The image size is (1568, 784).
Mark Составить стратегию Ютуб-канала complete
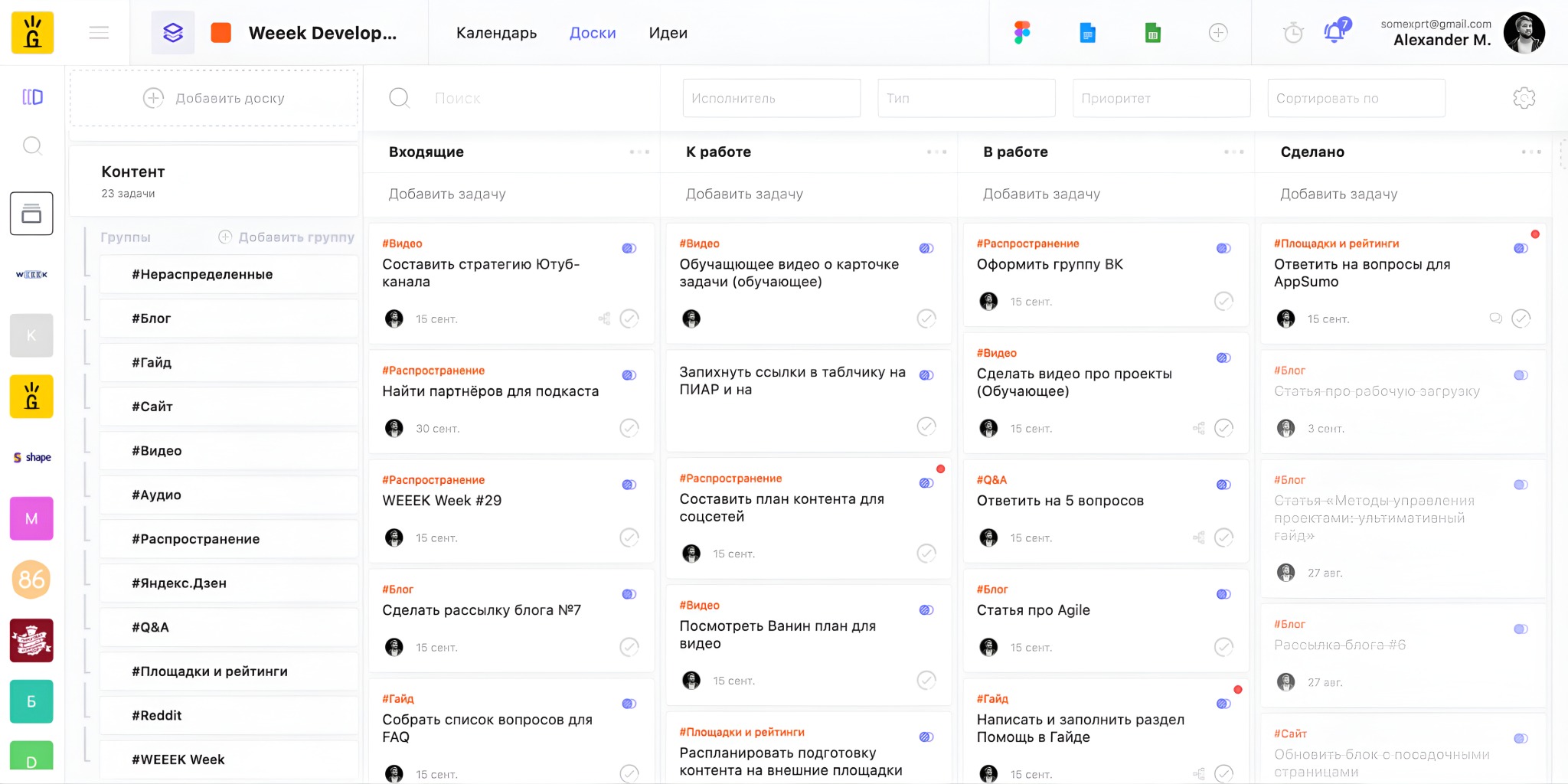[x=629, y=318]
